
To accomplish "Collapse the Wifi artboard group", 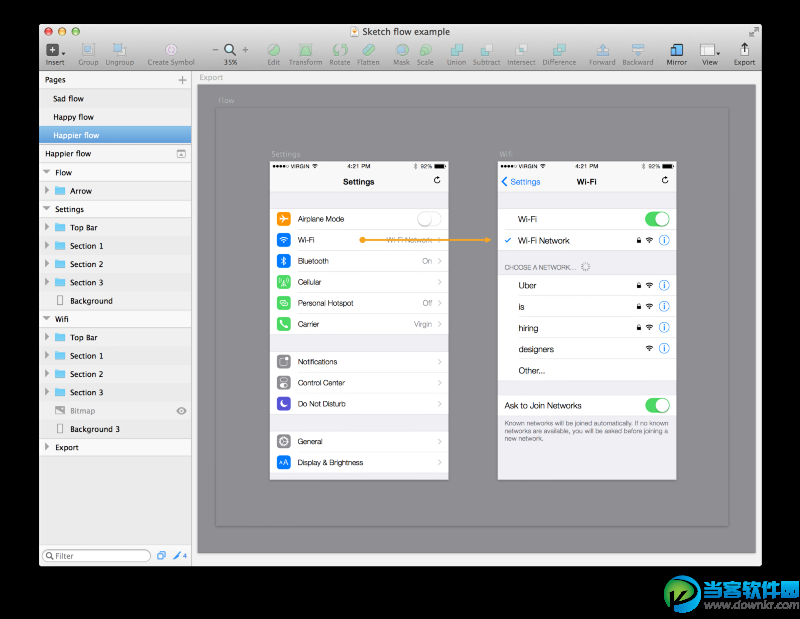I will point(47,319).
